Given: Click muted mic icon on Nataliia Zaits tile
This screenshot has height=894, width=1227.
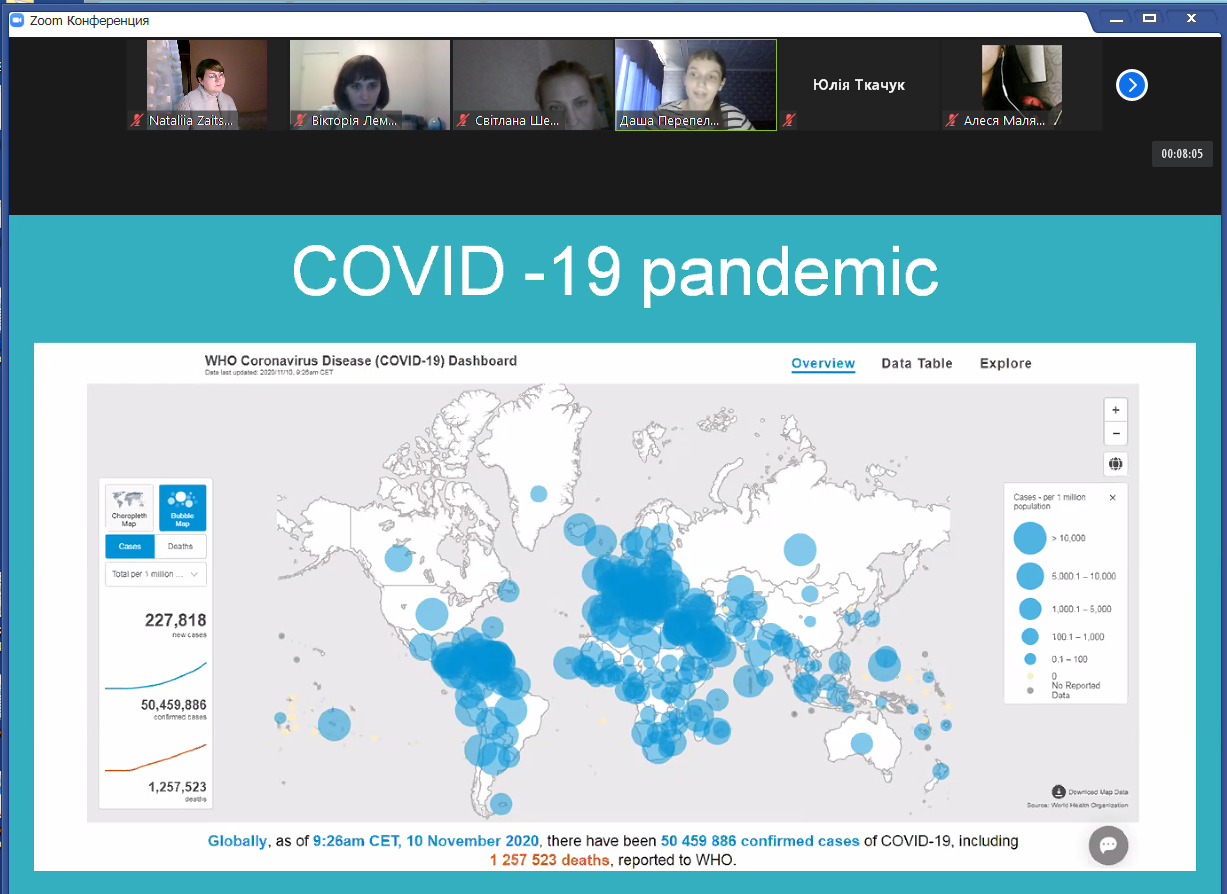Looking at the screenshot, I should (138, 121).
